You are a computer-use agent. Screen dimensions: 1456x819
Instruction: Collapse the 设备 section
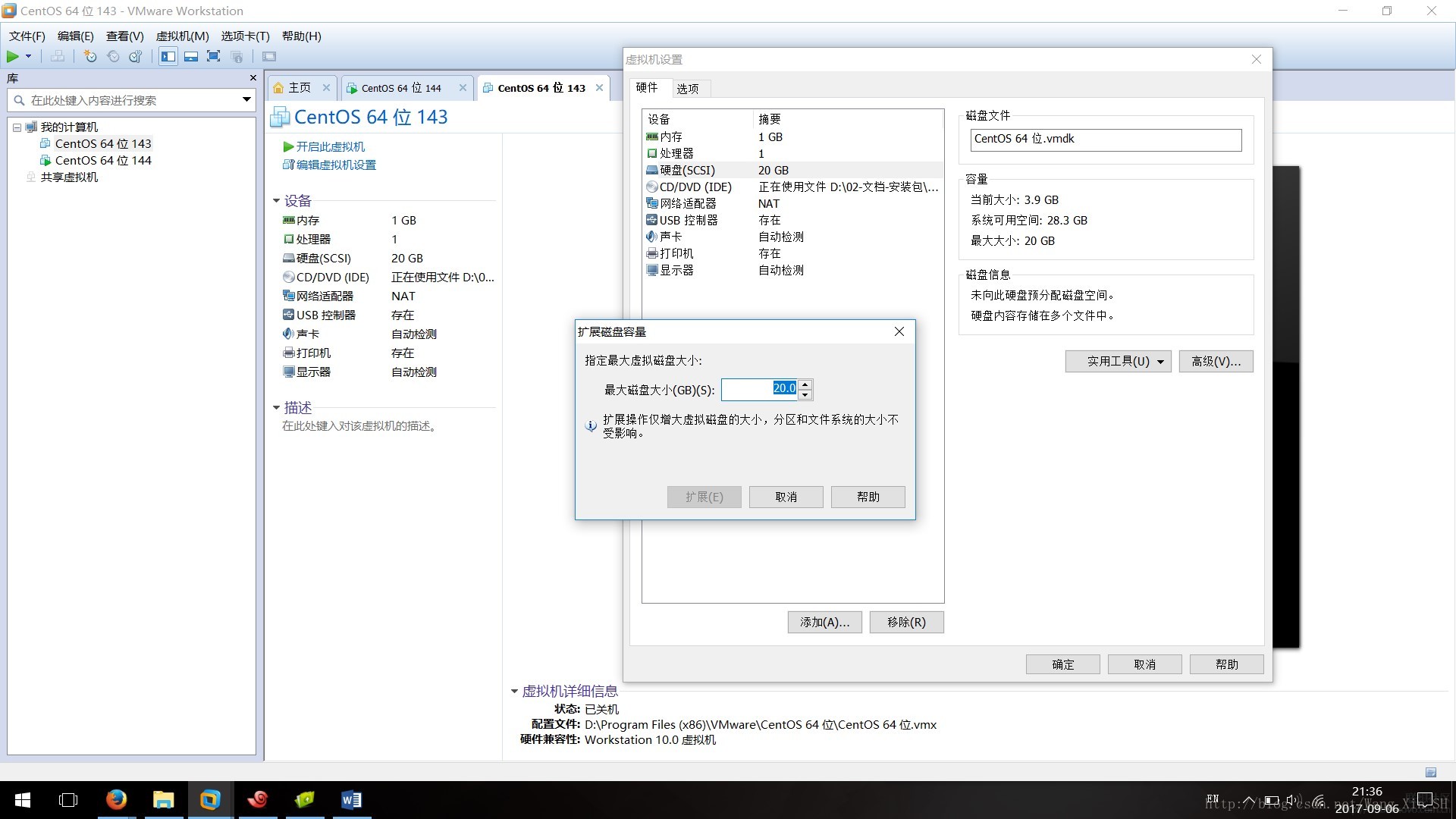coord(277,200)
